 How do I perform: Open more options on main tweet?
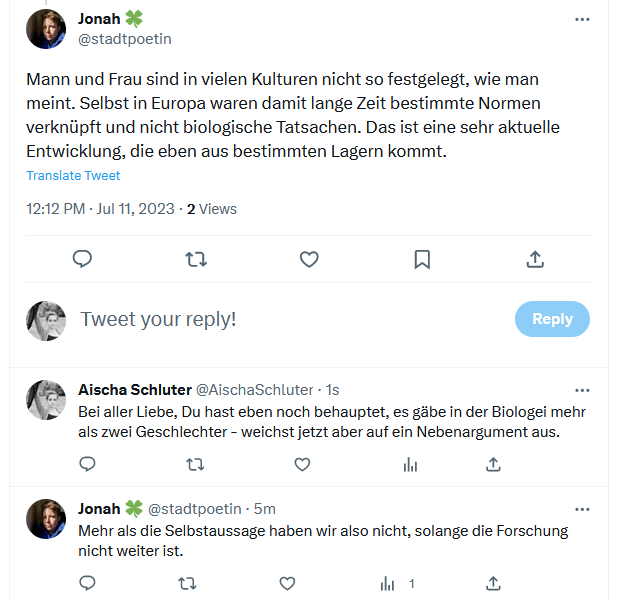(582, 19)
